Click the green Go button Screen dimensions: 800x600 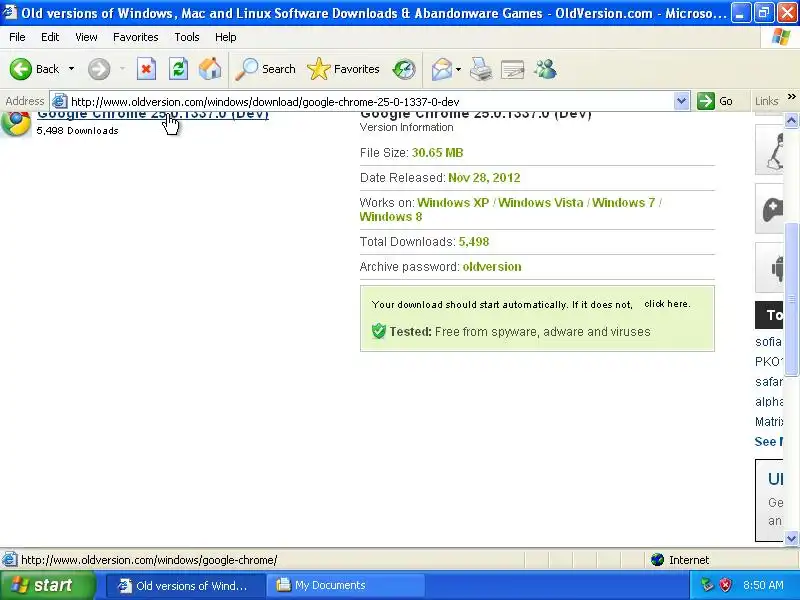715,101
